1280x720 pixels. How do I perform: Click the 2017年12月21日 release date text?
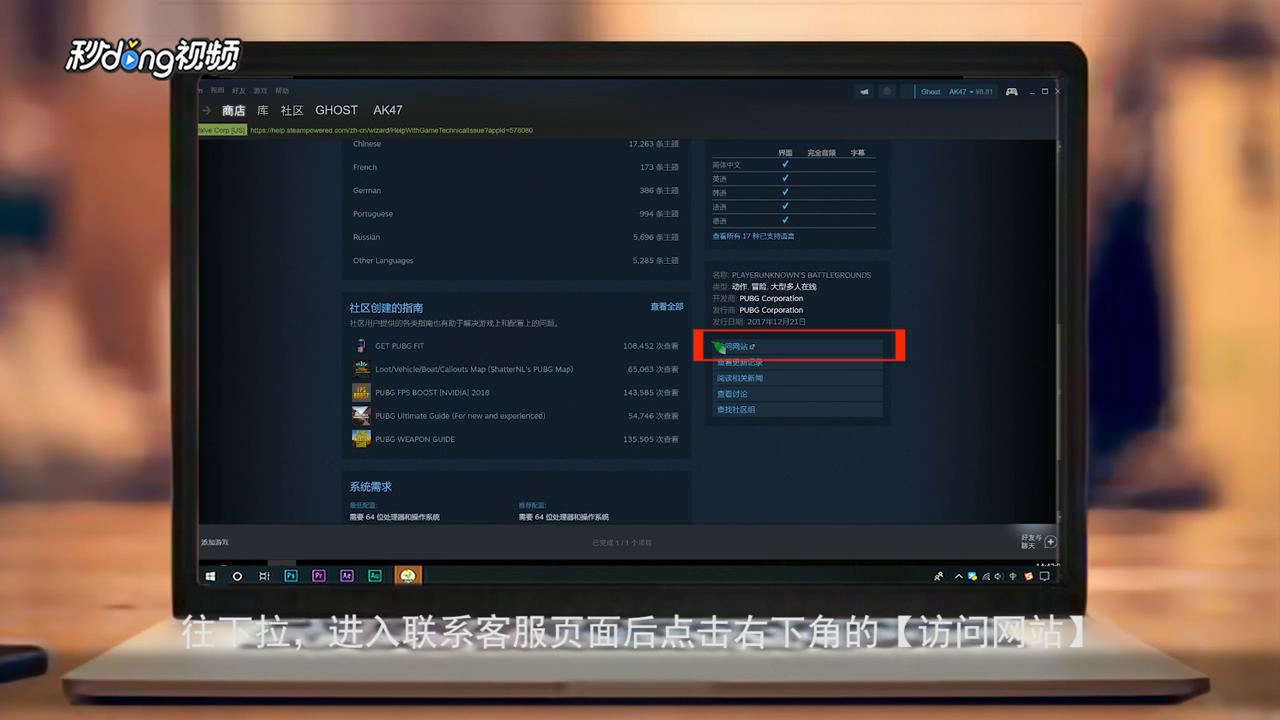(776, 322)
